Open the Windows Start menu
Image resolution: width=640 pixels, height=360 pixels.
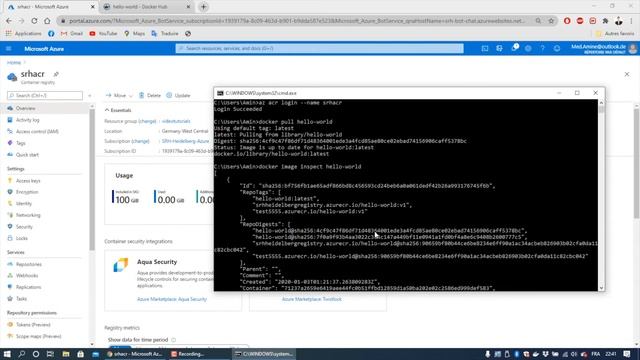[7, 354]
